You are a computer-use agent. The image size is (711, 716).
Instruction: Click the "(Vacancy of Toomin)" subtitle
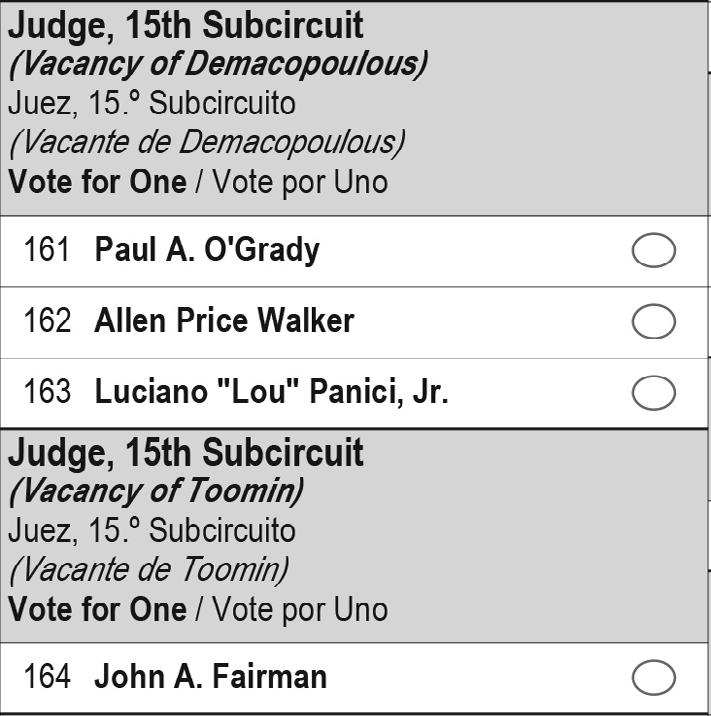pyautogui.click(x=156, y=491)
